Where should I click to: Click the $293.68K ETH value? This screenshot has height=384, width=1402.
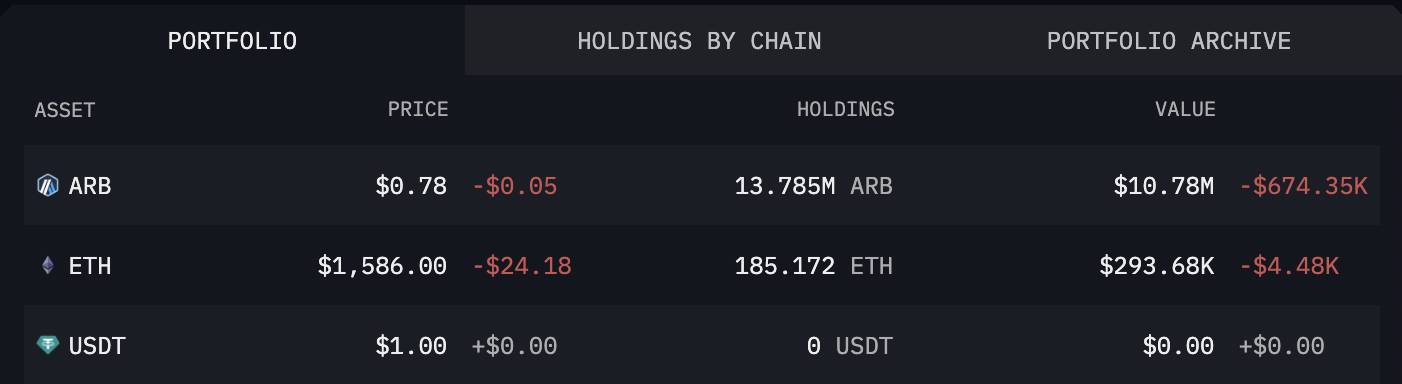[1157, 266]
